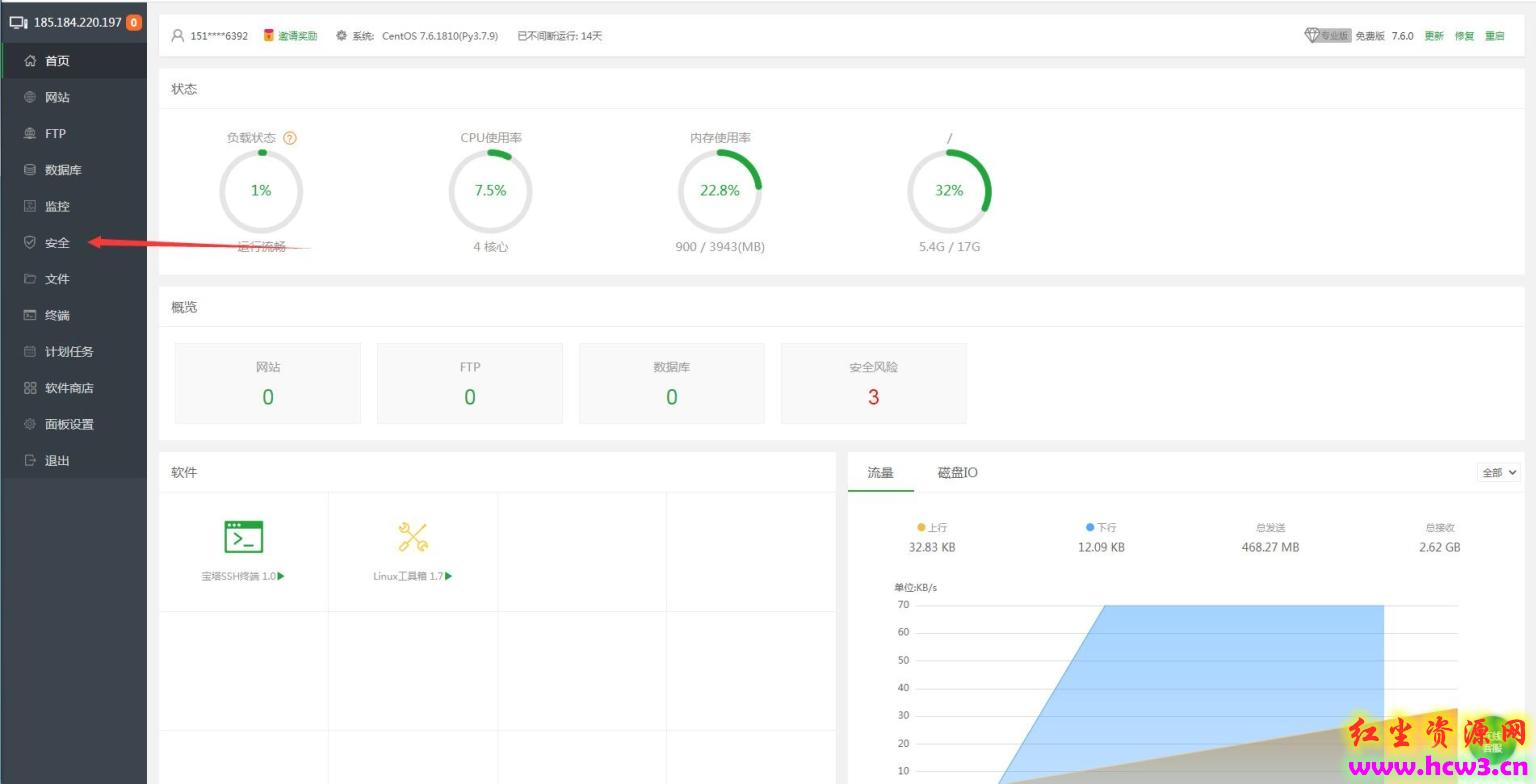Click the 内存使用率 circular gauge
This screenshot has height=784, width=1536.
coord(720,191)
